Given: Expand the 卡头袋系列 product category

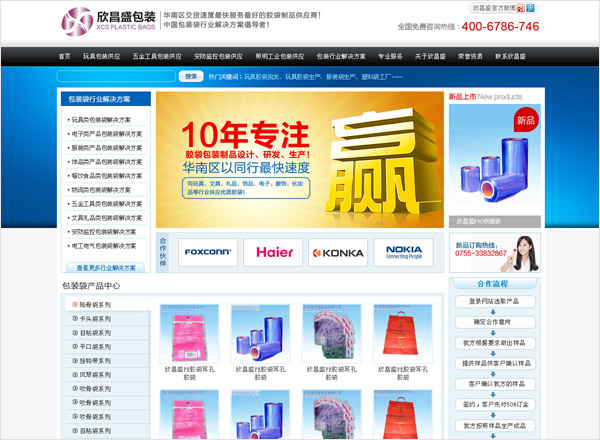Looking at the screenshot, I should point(96,318).
